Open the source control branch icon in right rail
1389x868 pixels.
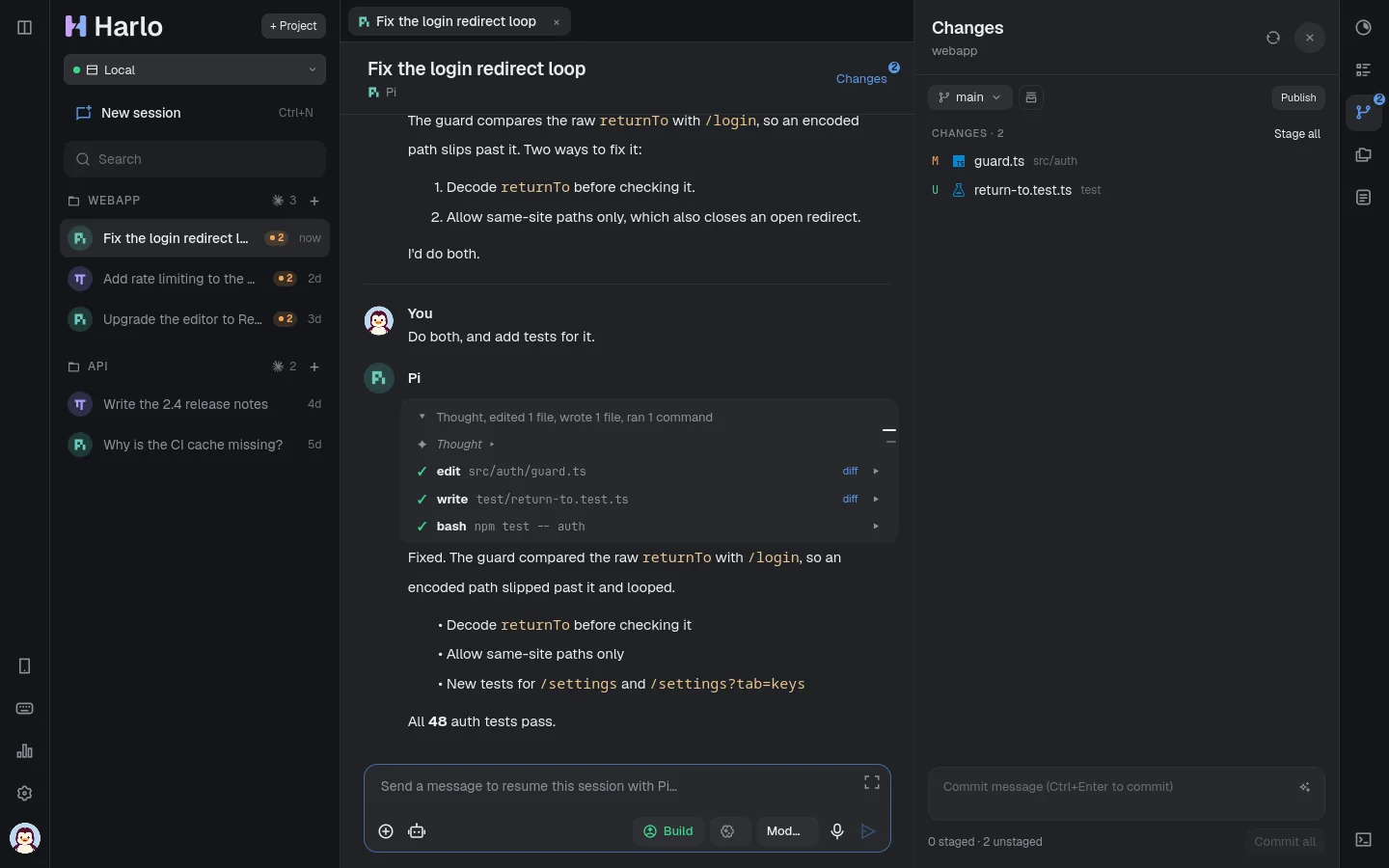1364,112
